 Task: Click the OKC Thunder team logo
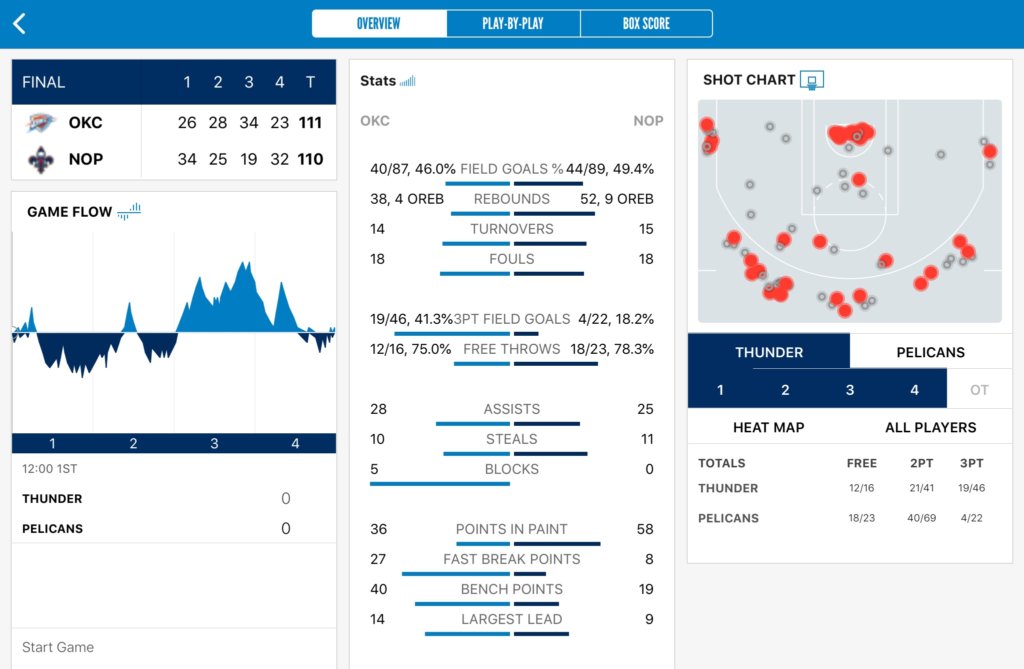click(42, 123)
